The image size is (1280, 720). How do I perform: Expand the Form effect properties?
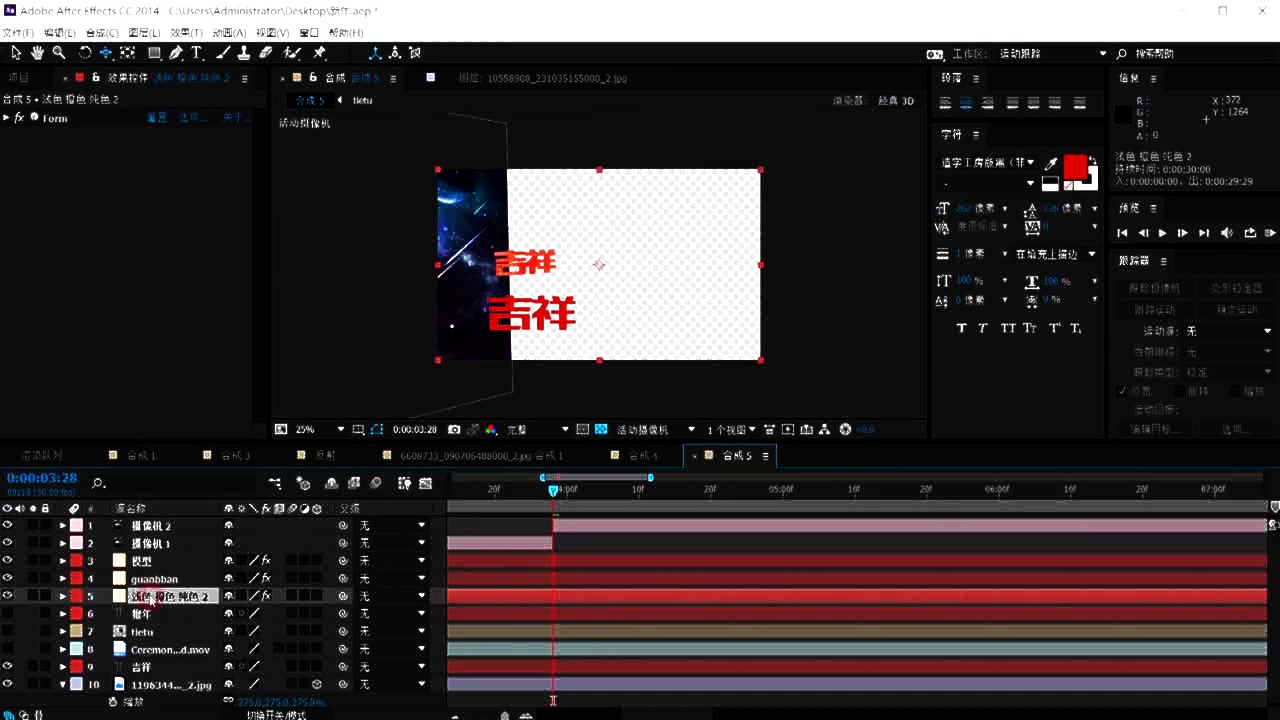pos(7,118)
